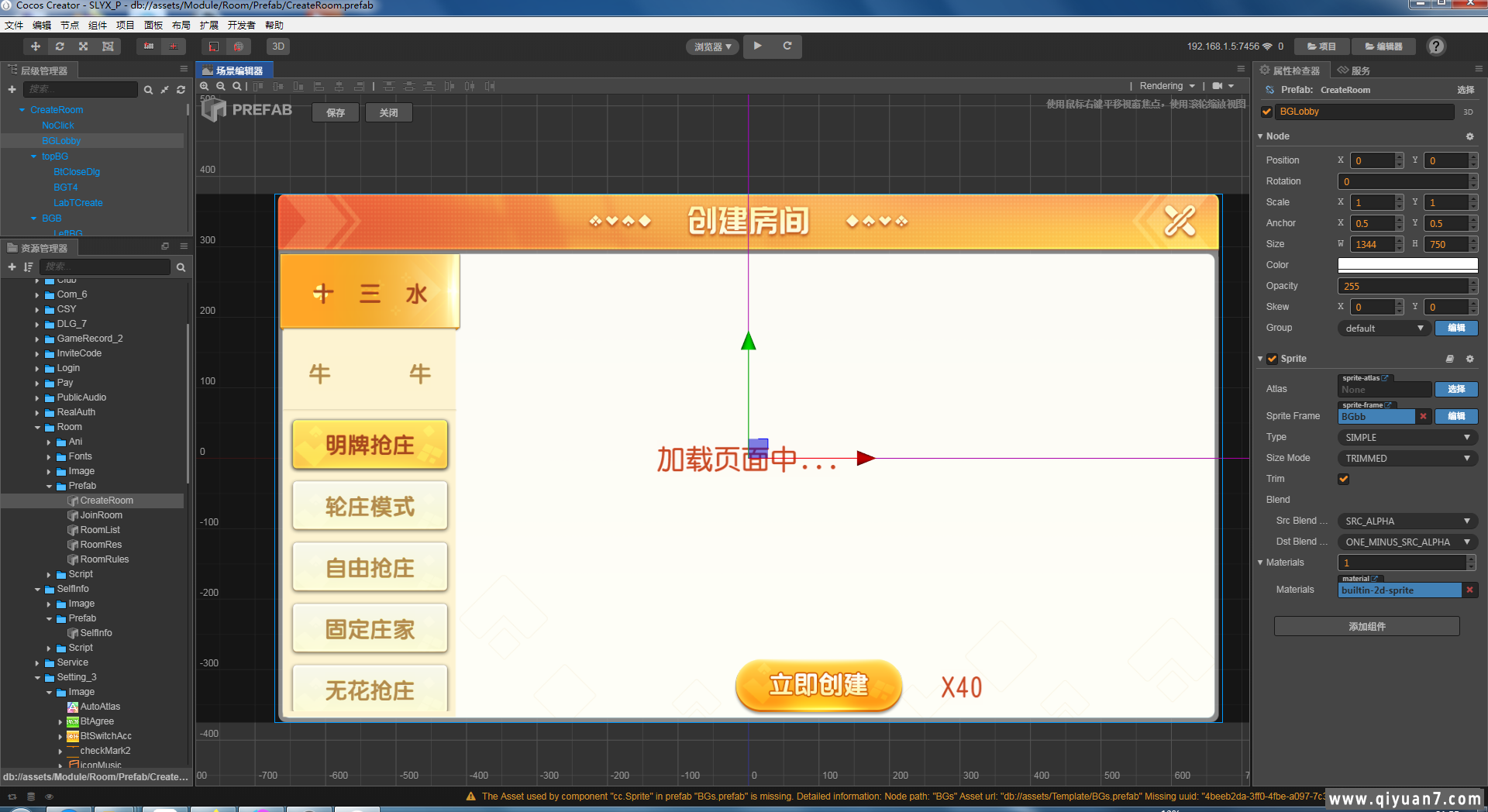This screenshot has height=812, width=1488.
Task: Click the 保存 prefab button
Action: coord(336,113)
